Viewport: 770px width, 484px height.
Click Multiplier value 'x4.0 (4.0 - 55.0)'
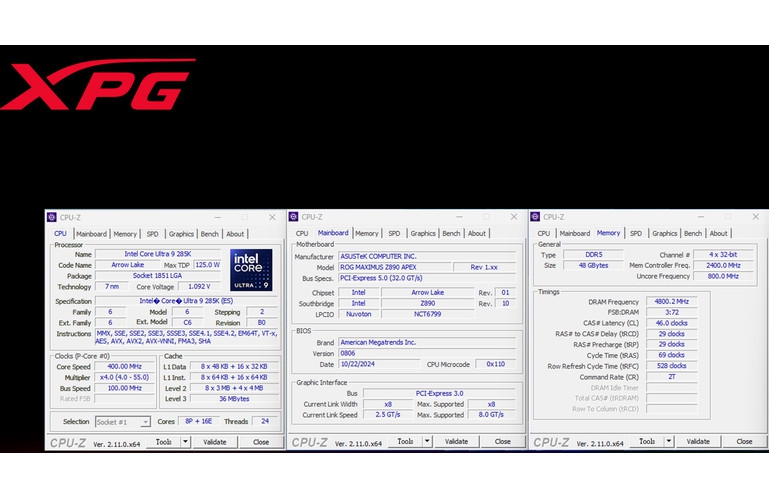[124, 377]
